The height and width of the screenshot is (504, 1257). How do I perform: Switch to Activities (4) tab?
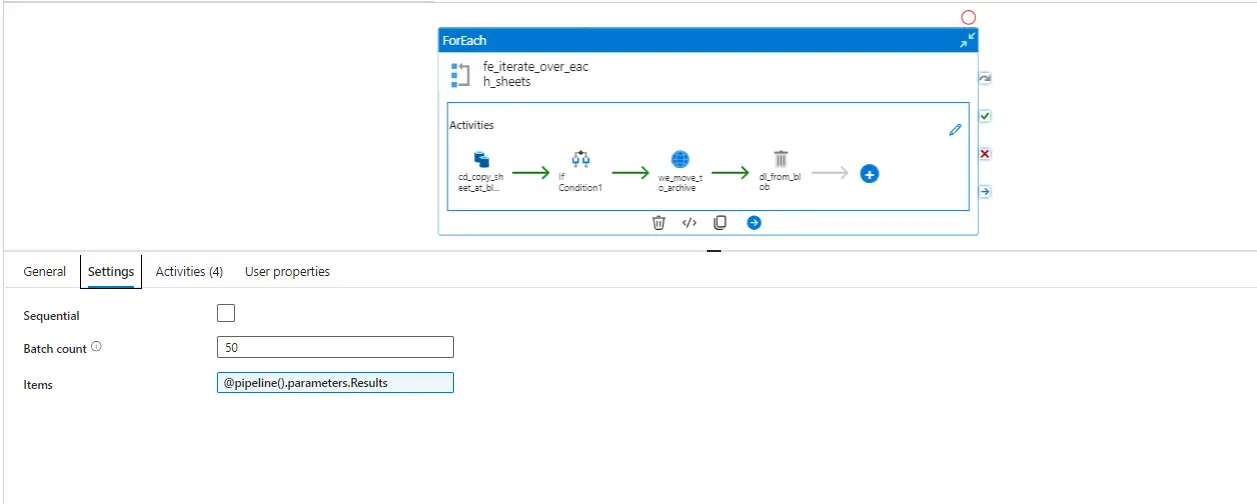tap(189, 272)
